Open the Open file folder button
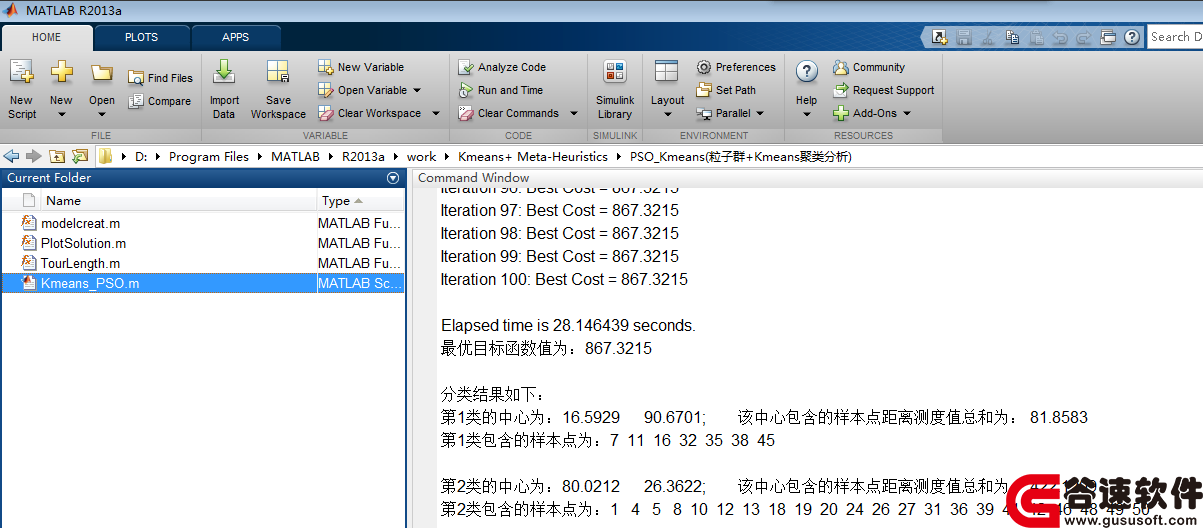This screenshot has height=528, width=1203. tap(102, 89)
